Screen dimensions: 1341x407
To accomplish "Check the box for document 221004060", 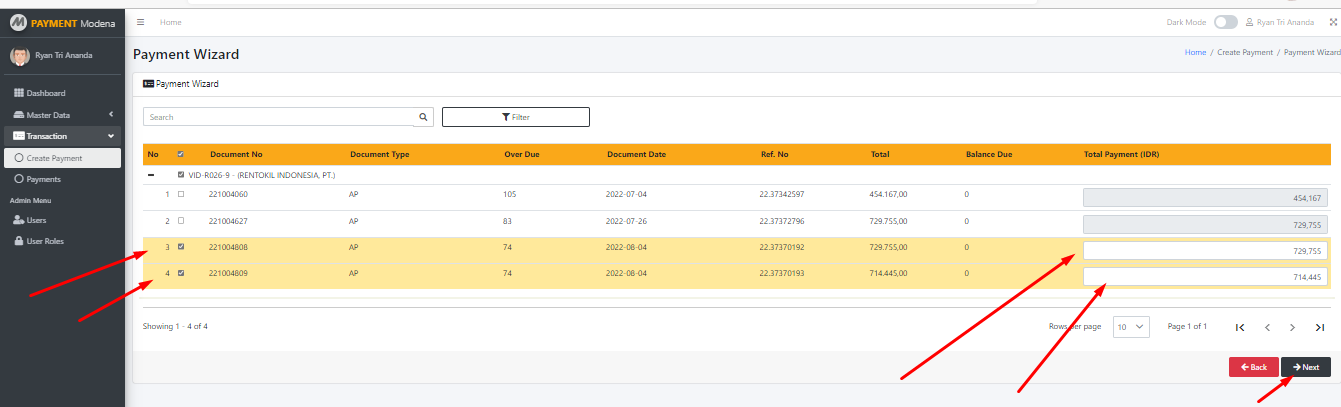I will pos(181,194).
